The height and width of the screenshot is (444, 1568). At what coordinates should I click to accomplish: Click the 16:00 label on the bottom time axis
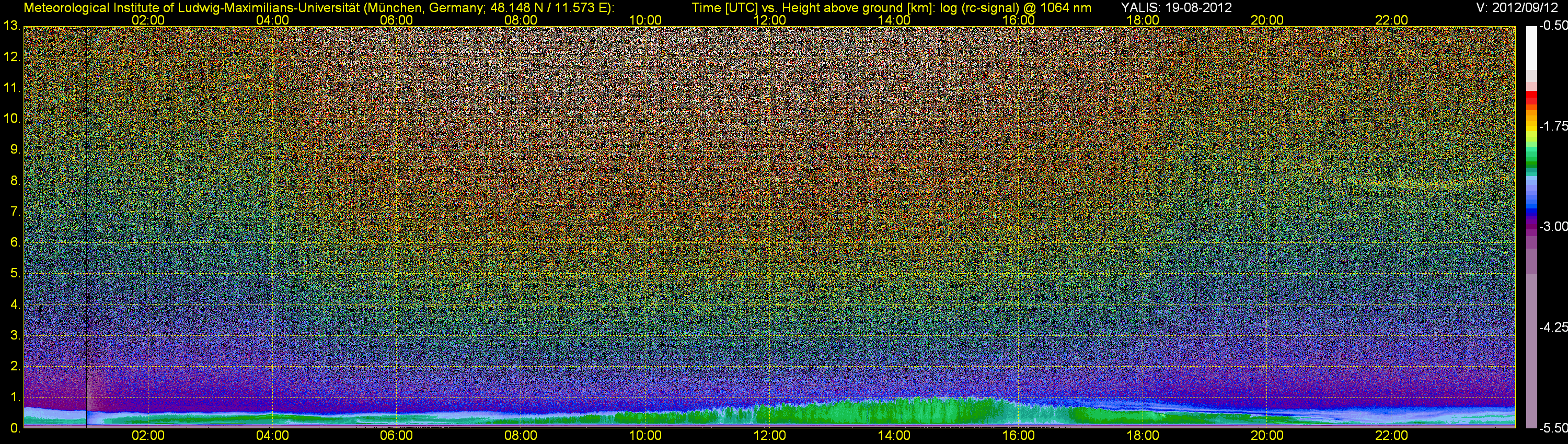click(1018, 436)
